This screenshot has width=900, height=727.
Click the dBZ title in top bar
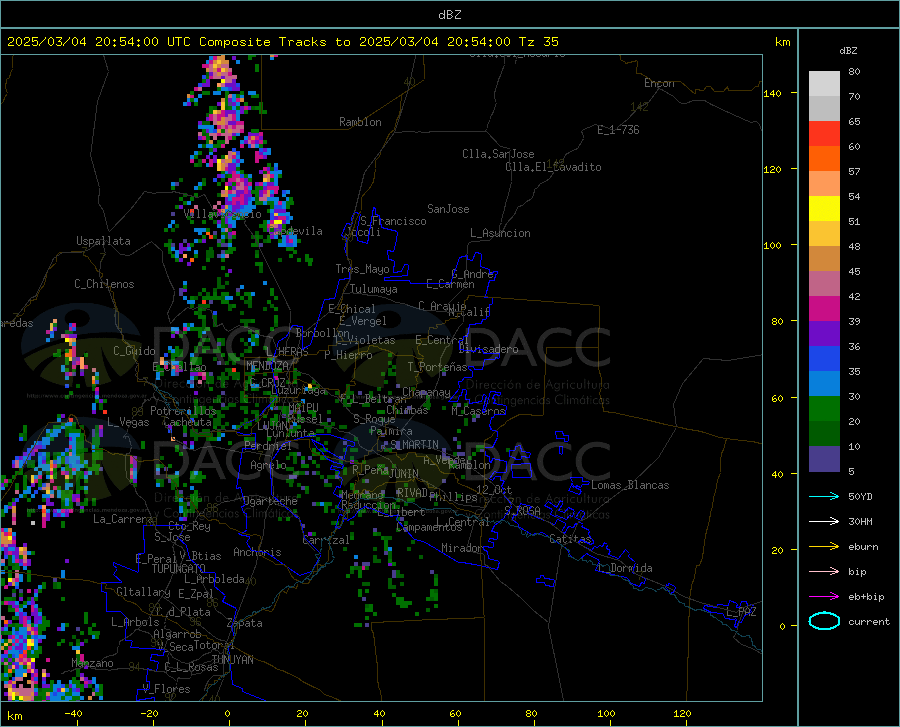coord(449,15)
